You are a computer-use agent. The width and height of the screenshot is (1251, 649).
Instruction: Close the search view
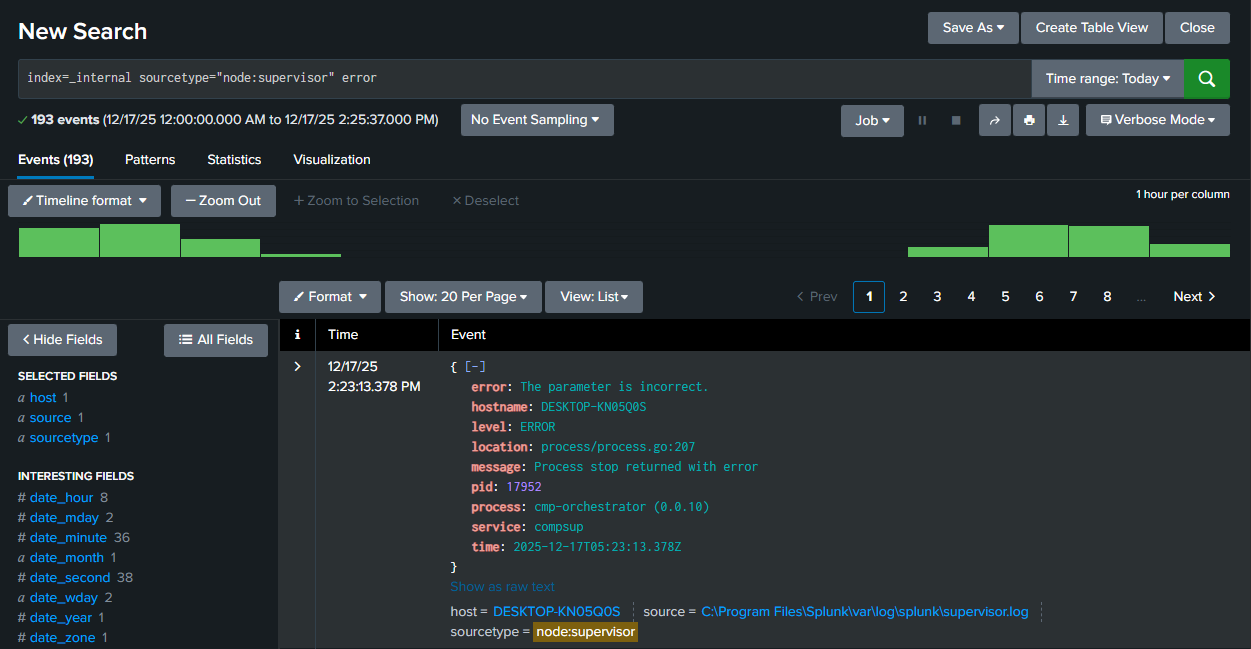pos(1197,28)
